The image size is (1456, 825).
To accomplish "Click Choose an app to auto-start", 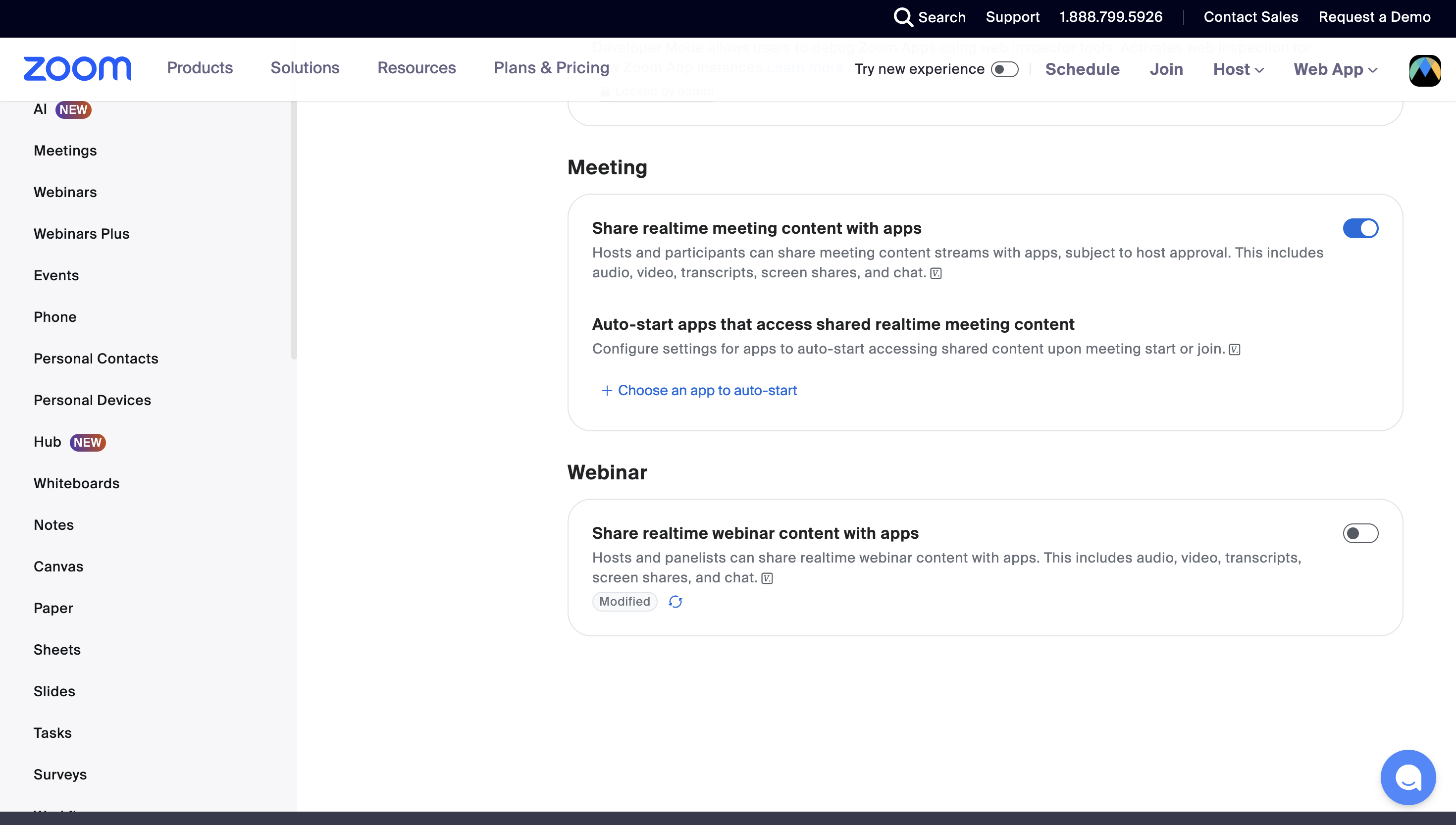I will 707,390.
